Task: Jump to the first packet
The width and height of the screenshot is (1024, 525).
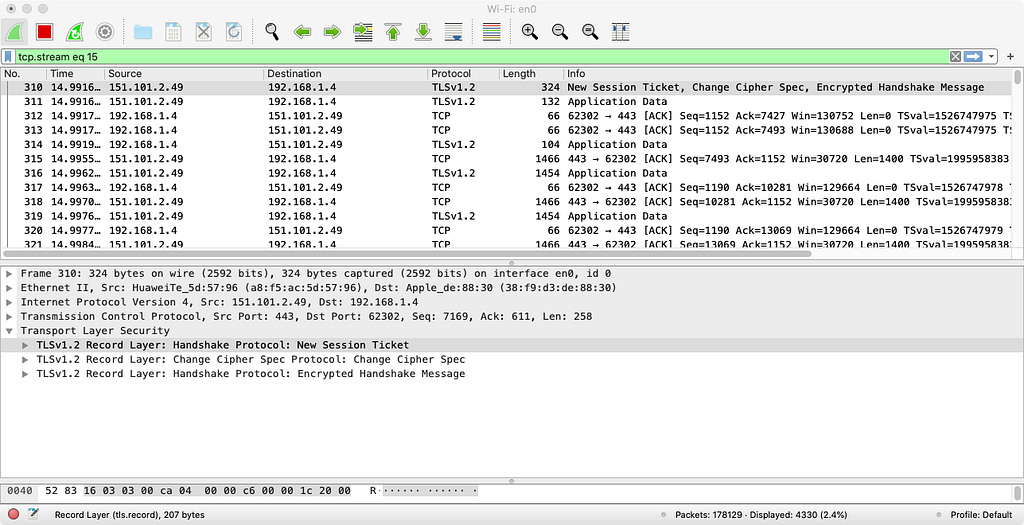Action: (392, 31)
